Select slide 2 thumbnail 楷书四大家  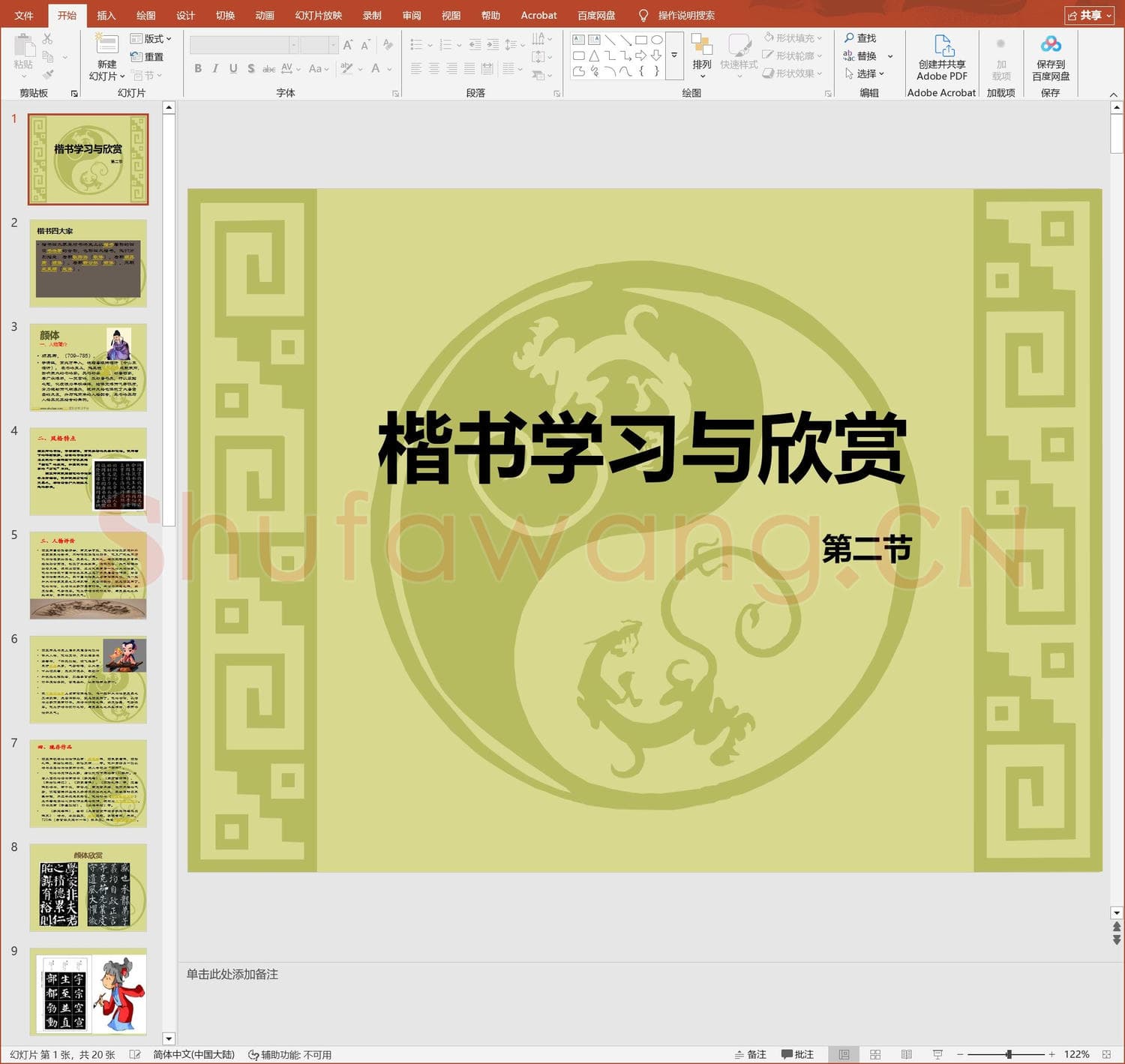pyautogui.click(x=88, y=263)
